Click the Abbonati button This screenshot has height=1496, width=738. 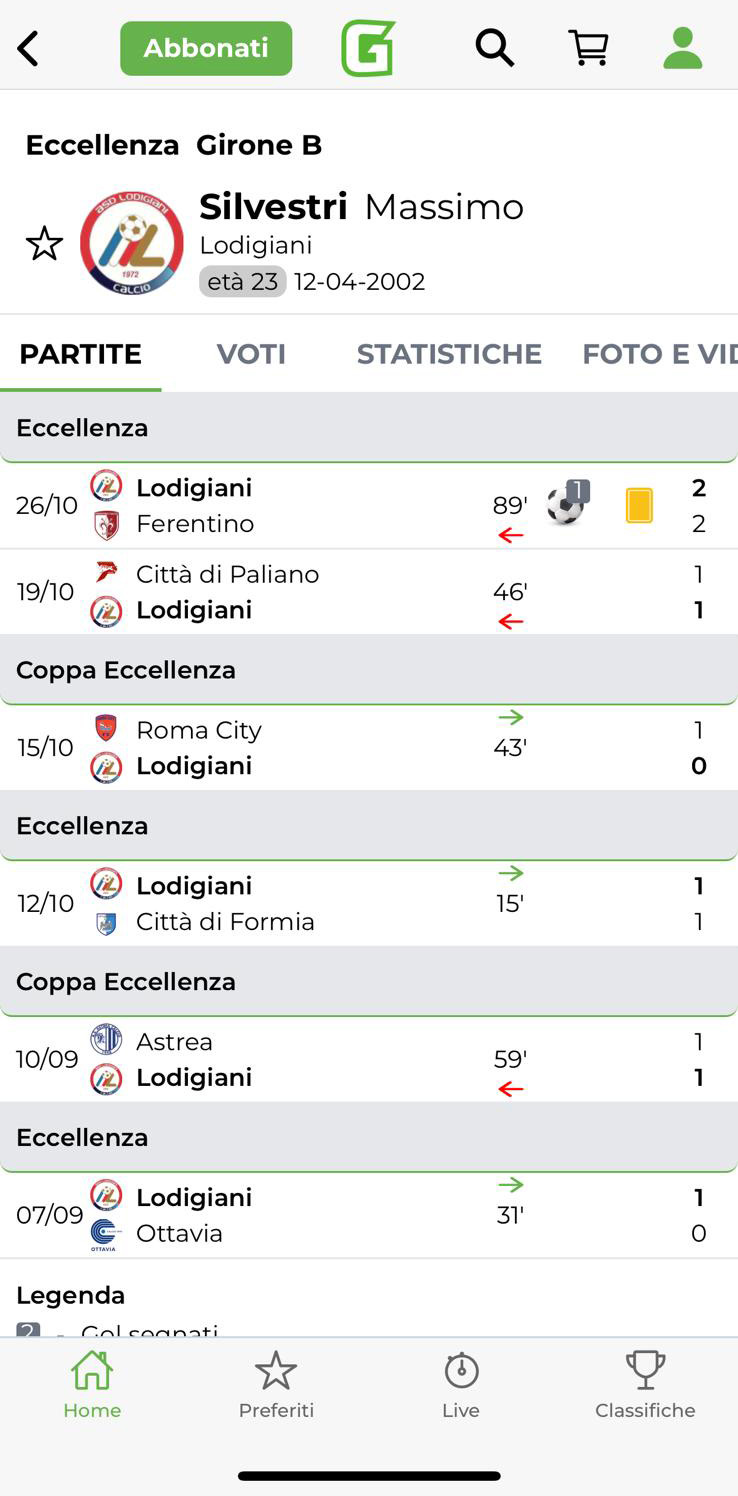pyautogui.click(x=206, y=48)
